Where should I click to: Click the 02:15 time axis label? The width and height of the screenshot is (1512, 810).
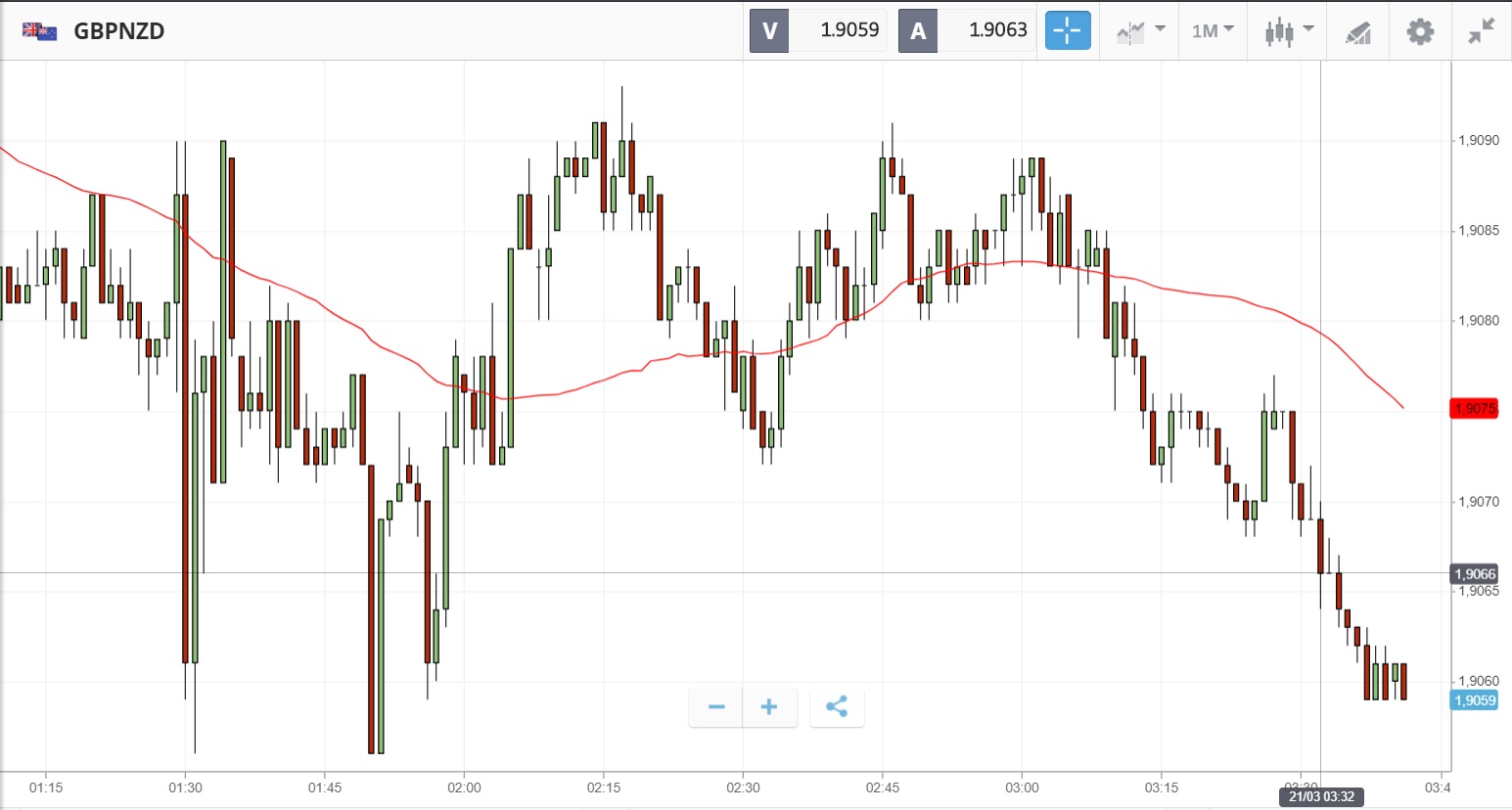click(x=604, y=787)
